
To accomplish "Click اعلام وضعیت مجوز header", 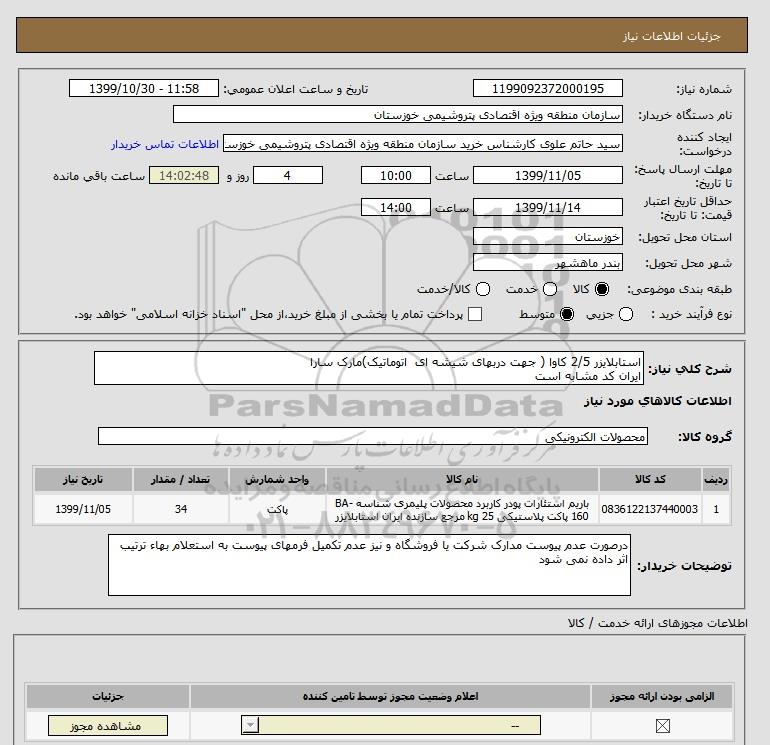I will click(x=390, y=696).
